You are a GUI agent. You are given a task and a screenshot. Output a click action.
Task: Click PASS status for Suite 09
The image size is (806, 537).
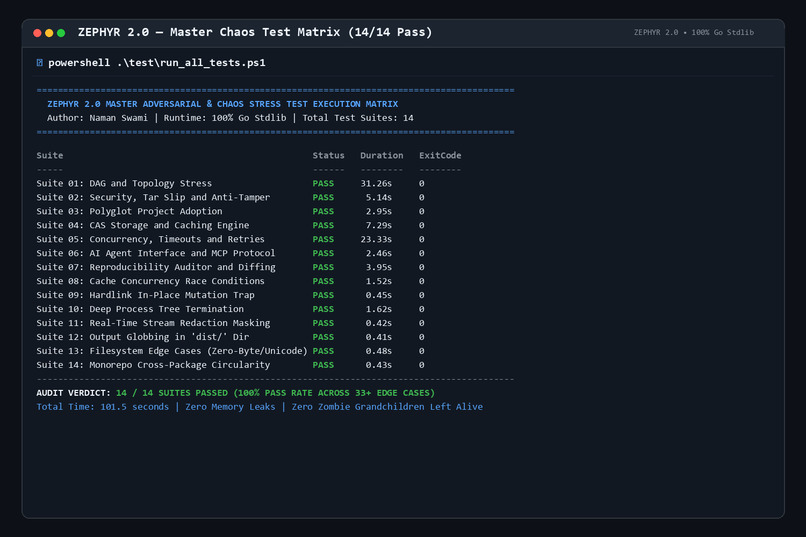click(323, 295)
